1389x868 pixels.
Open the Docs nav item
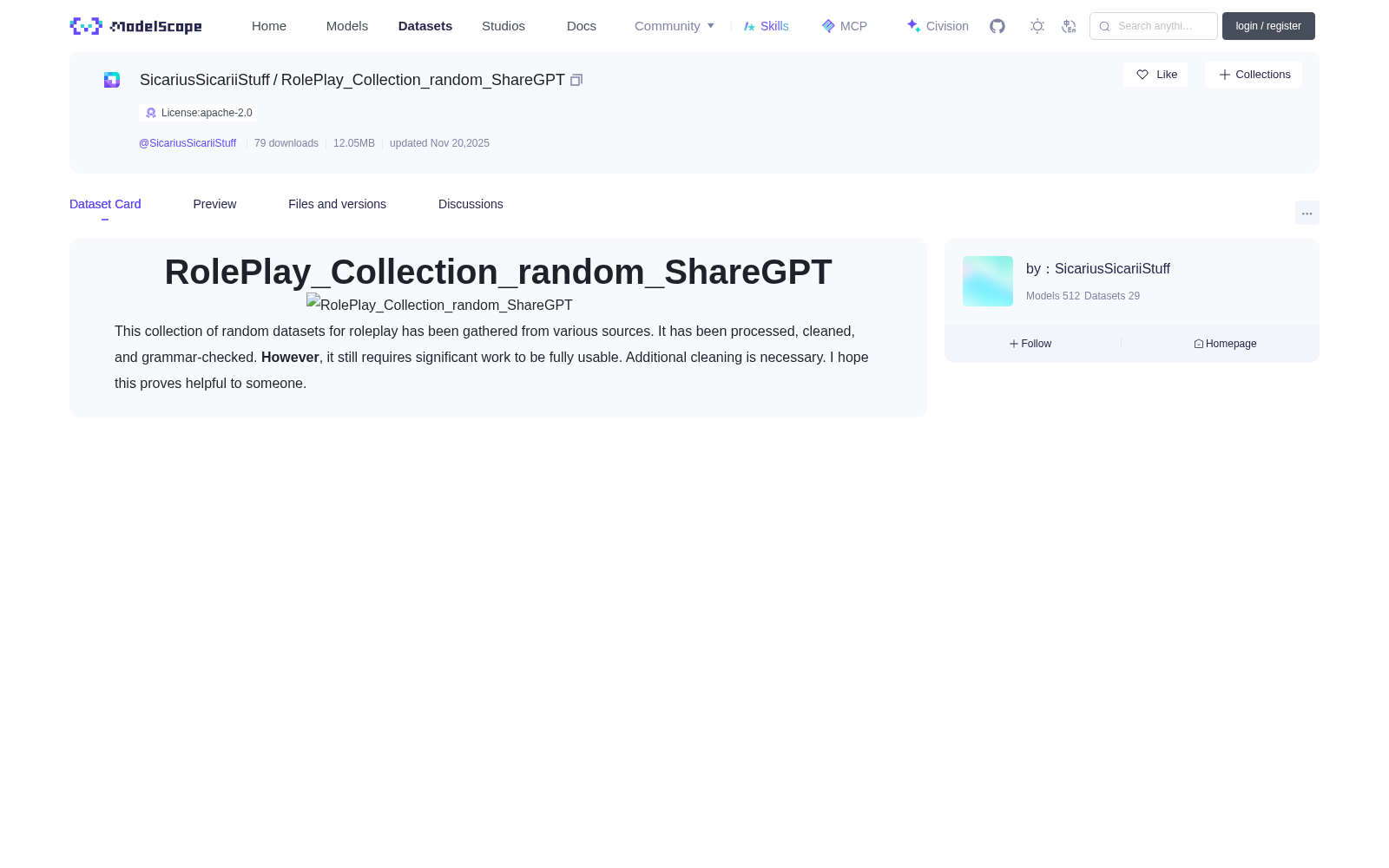click(582, 26)
